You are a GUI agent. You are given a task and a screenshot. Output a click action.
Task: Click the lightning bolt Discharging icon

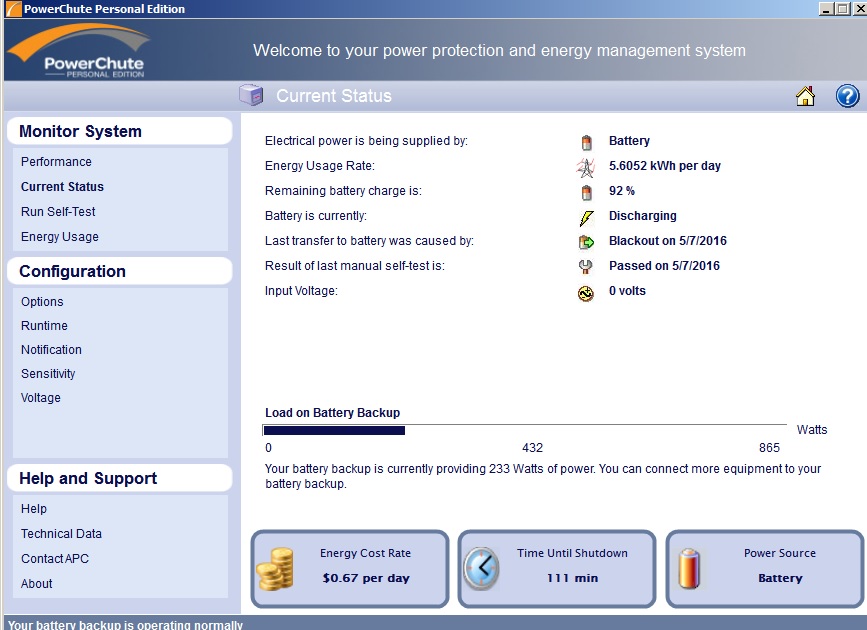586,217
